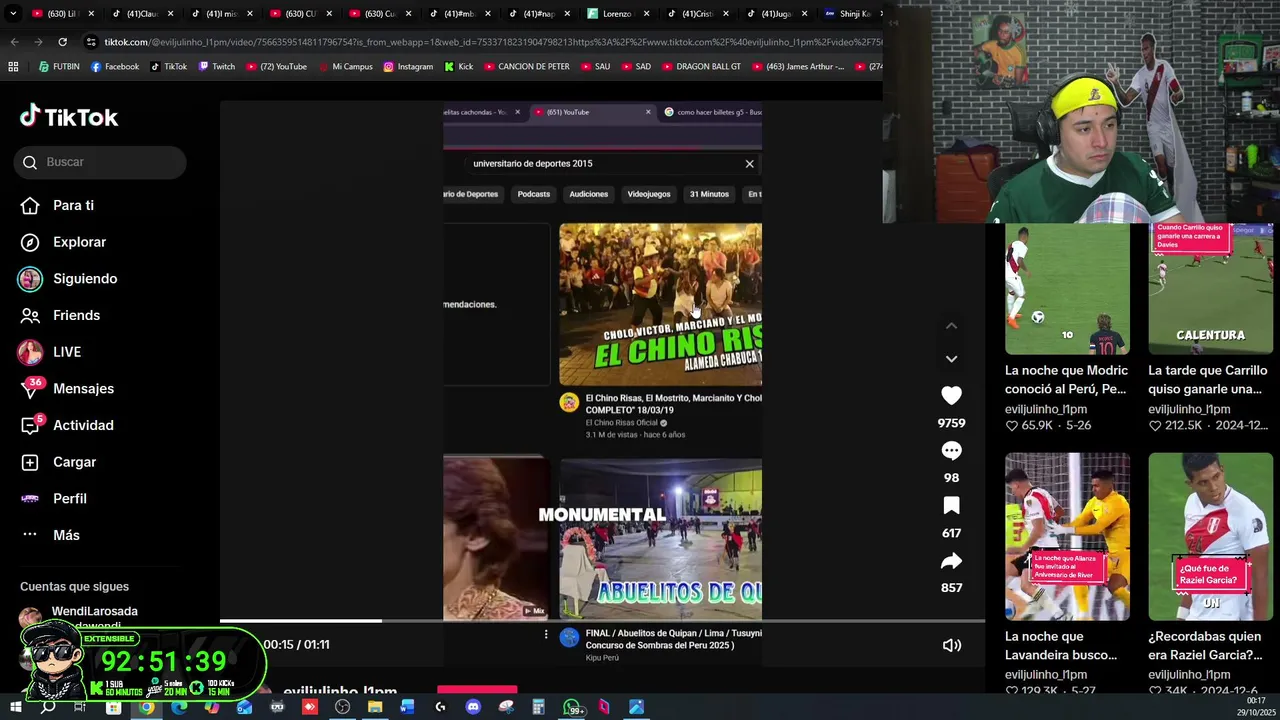Screen dimensions: 1280x720
Task: Open the DRAGON BALL GT bookmark
Action: pos(701,67)
